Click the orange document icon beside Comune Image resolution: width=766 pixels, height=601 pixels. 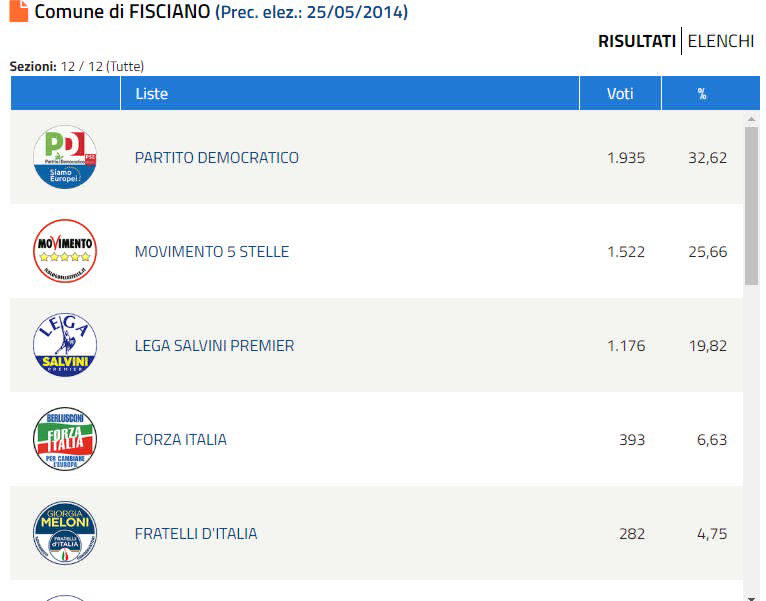(19, 12)
